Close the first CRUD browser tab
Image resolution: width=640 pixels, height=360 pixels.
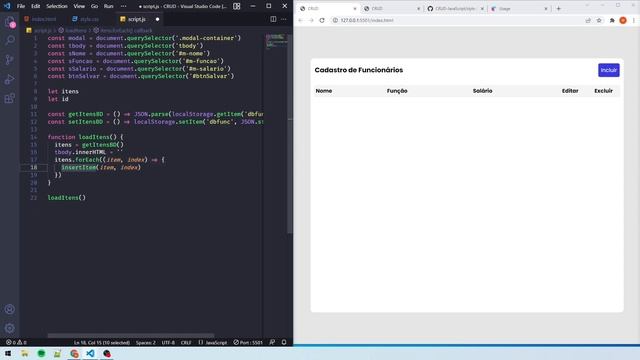coord(354,9)
